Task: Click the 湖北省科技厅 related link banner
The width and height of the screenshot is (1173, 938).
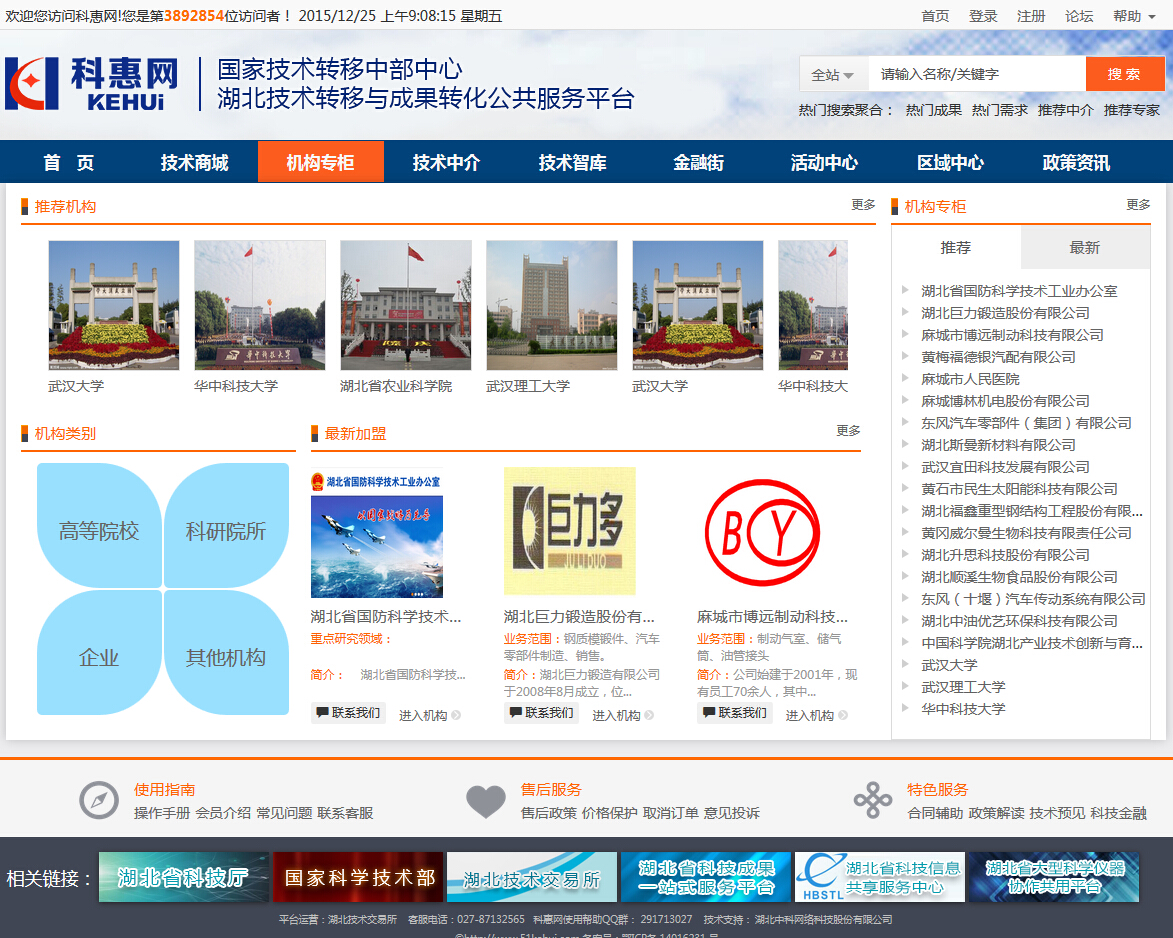Action: click(x=183, y=877)
